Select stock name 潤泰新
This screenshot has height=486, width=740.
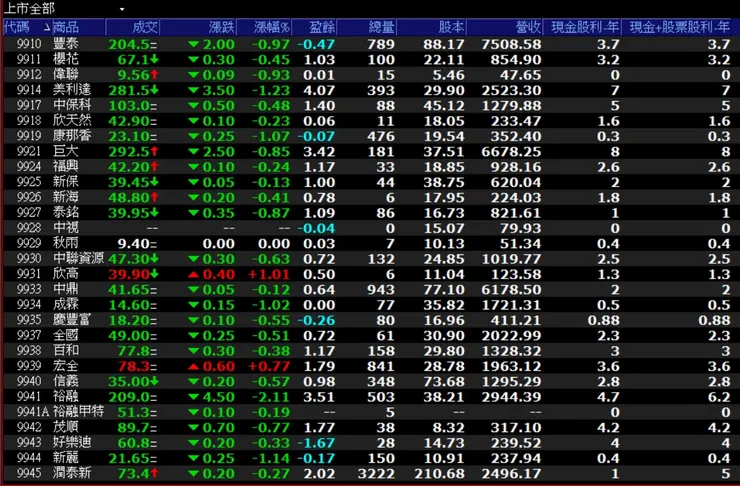coord(72,473)
